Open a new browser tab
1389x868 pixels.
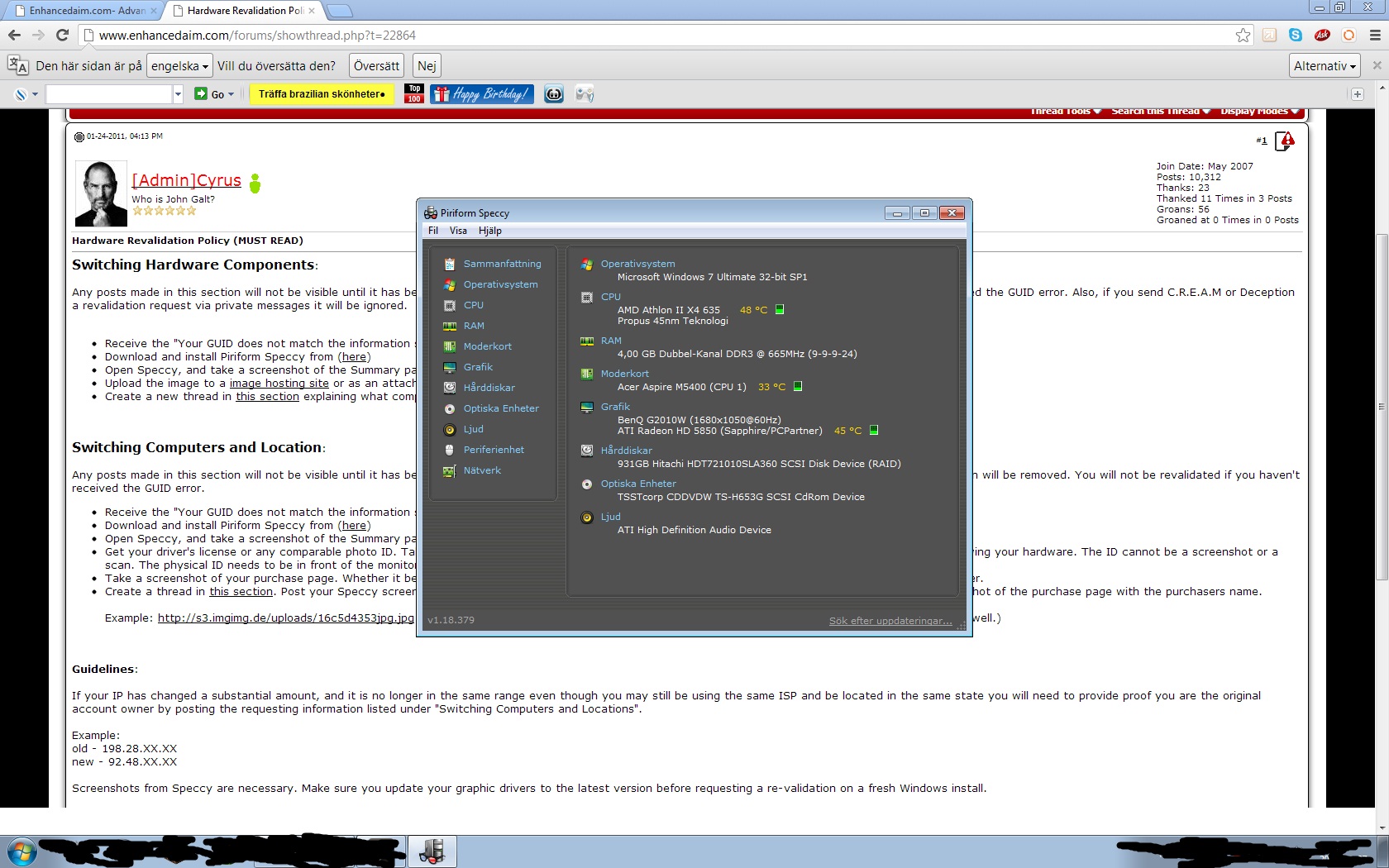(339, 11)
